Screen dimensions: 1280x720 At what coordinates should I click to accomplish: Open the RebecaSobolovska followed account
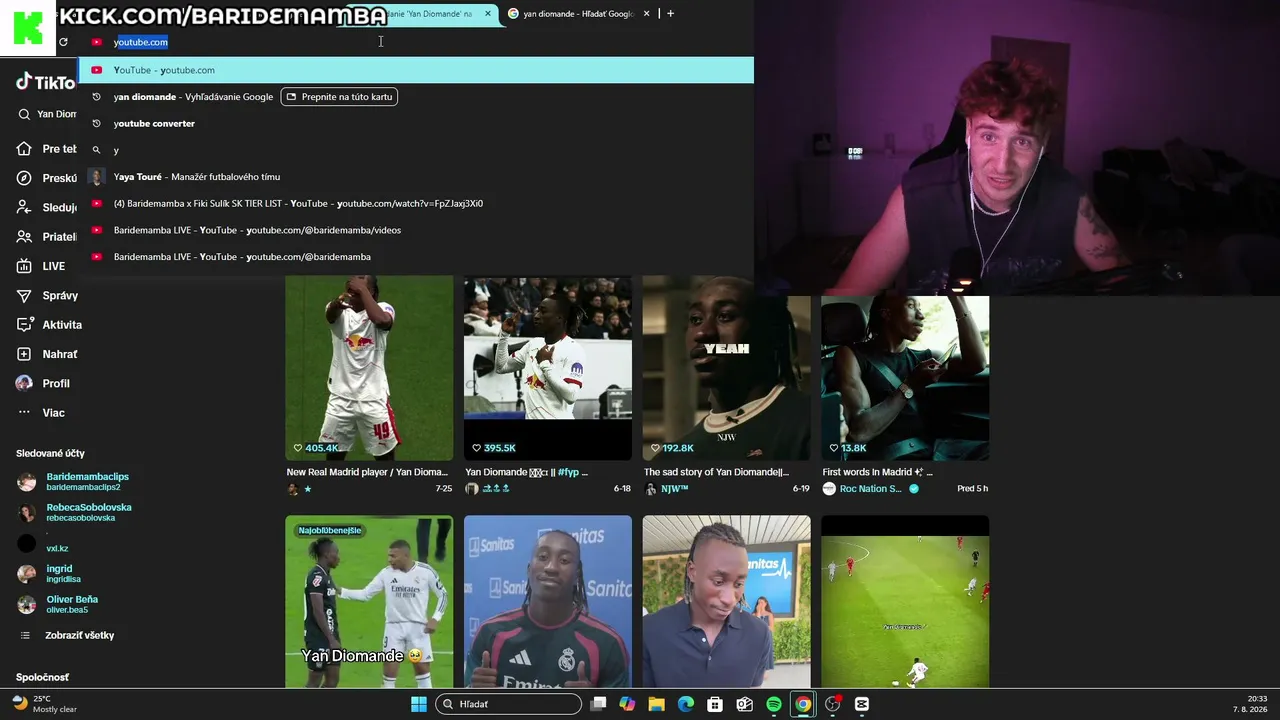(x=75, y=512)
